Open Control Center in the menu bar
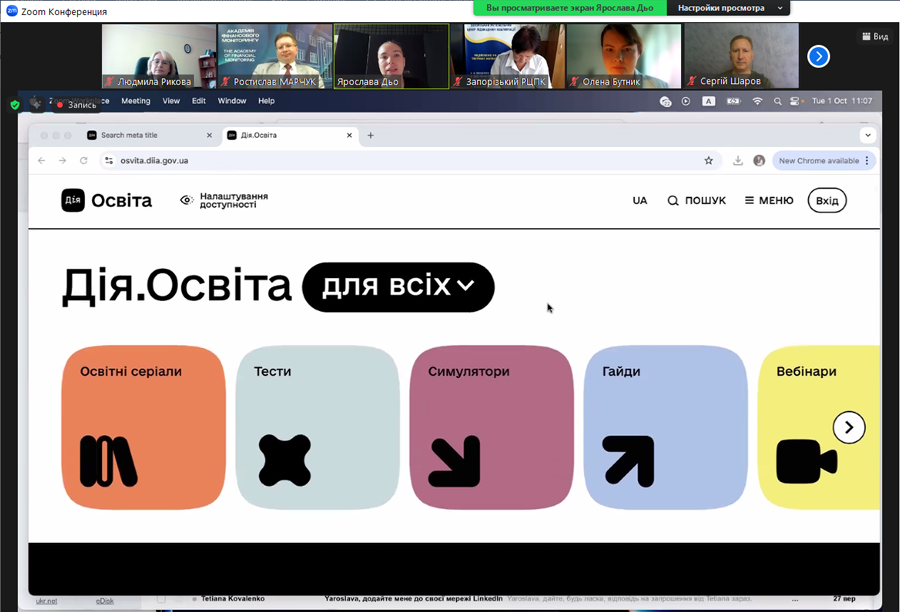Screen dimensions: 900x612 [x=795, y=101]
